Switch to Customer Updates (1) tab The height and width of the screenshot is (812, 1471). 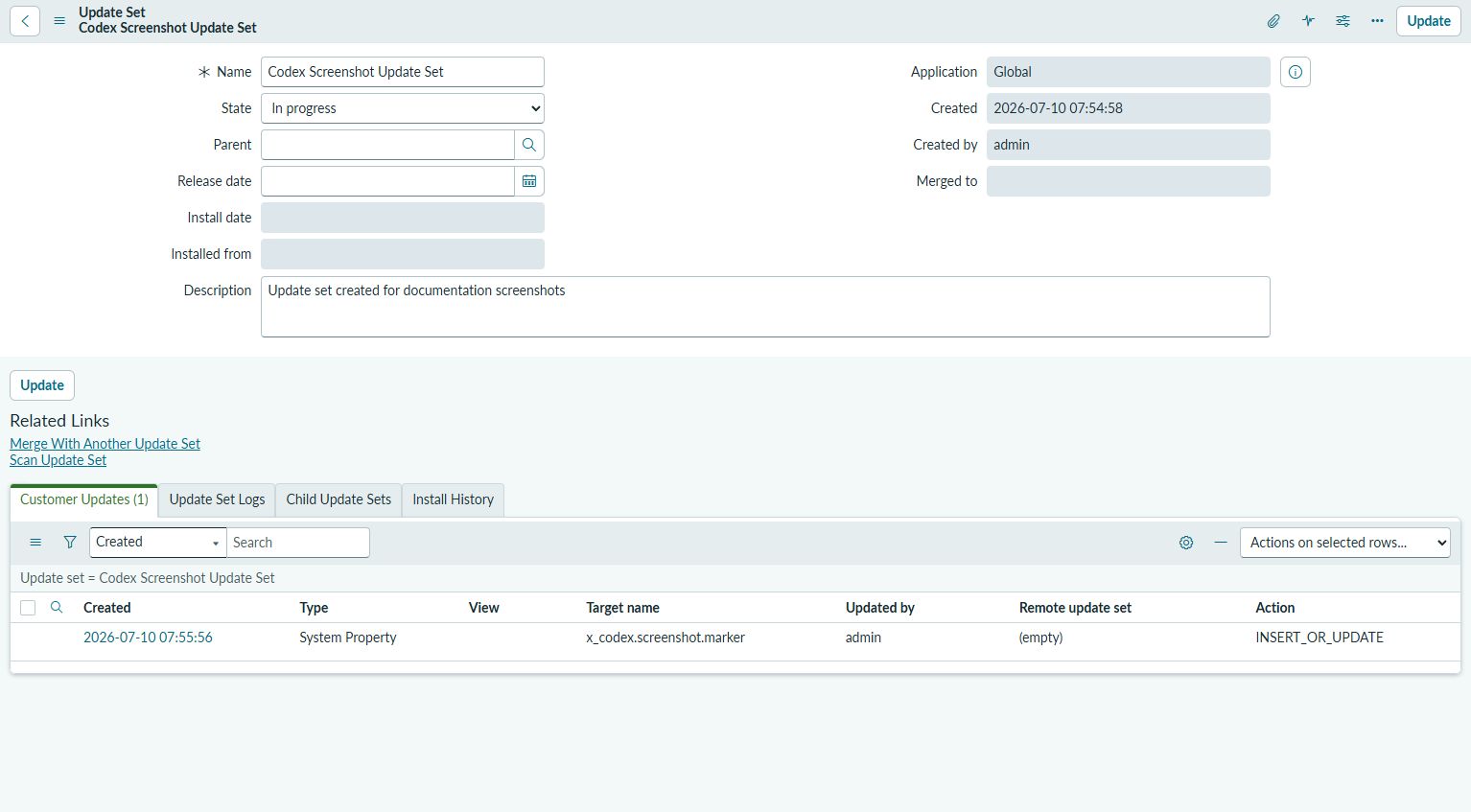pyautogui.click(x=84, y=499)
